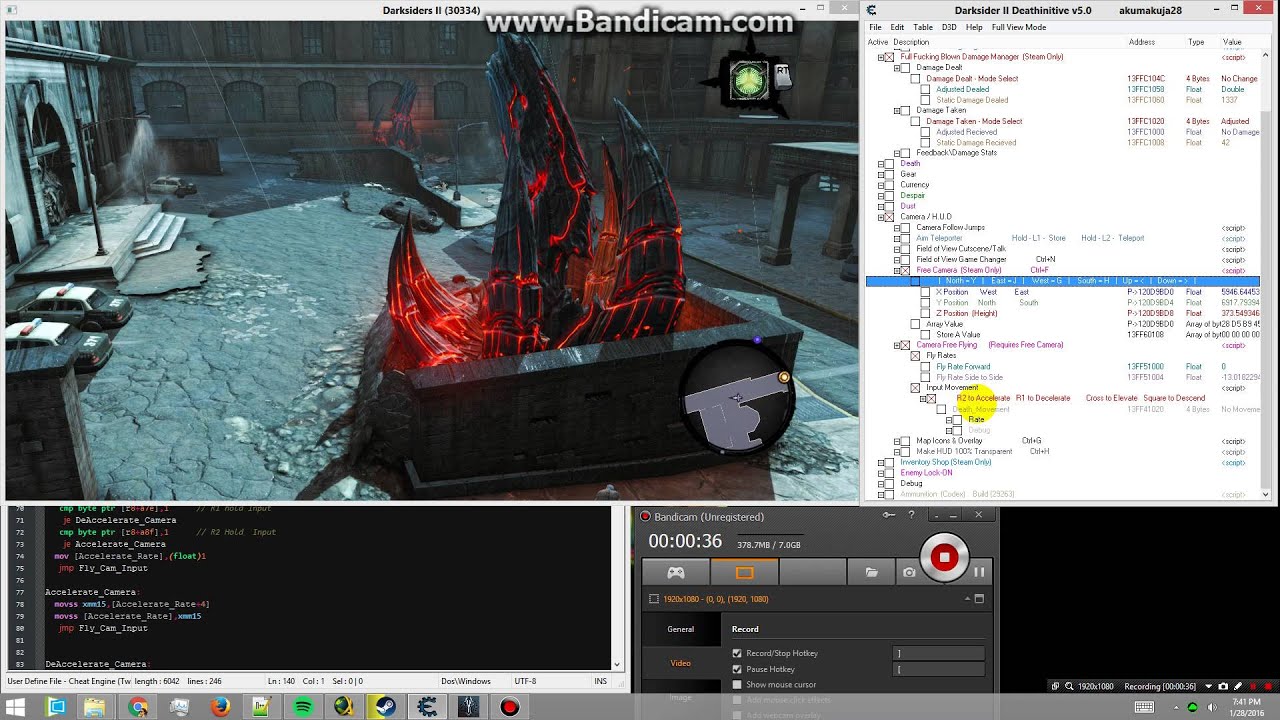Click the Cheat Engine logo in title bar
1280x720 pixels.
(872, 10)
